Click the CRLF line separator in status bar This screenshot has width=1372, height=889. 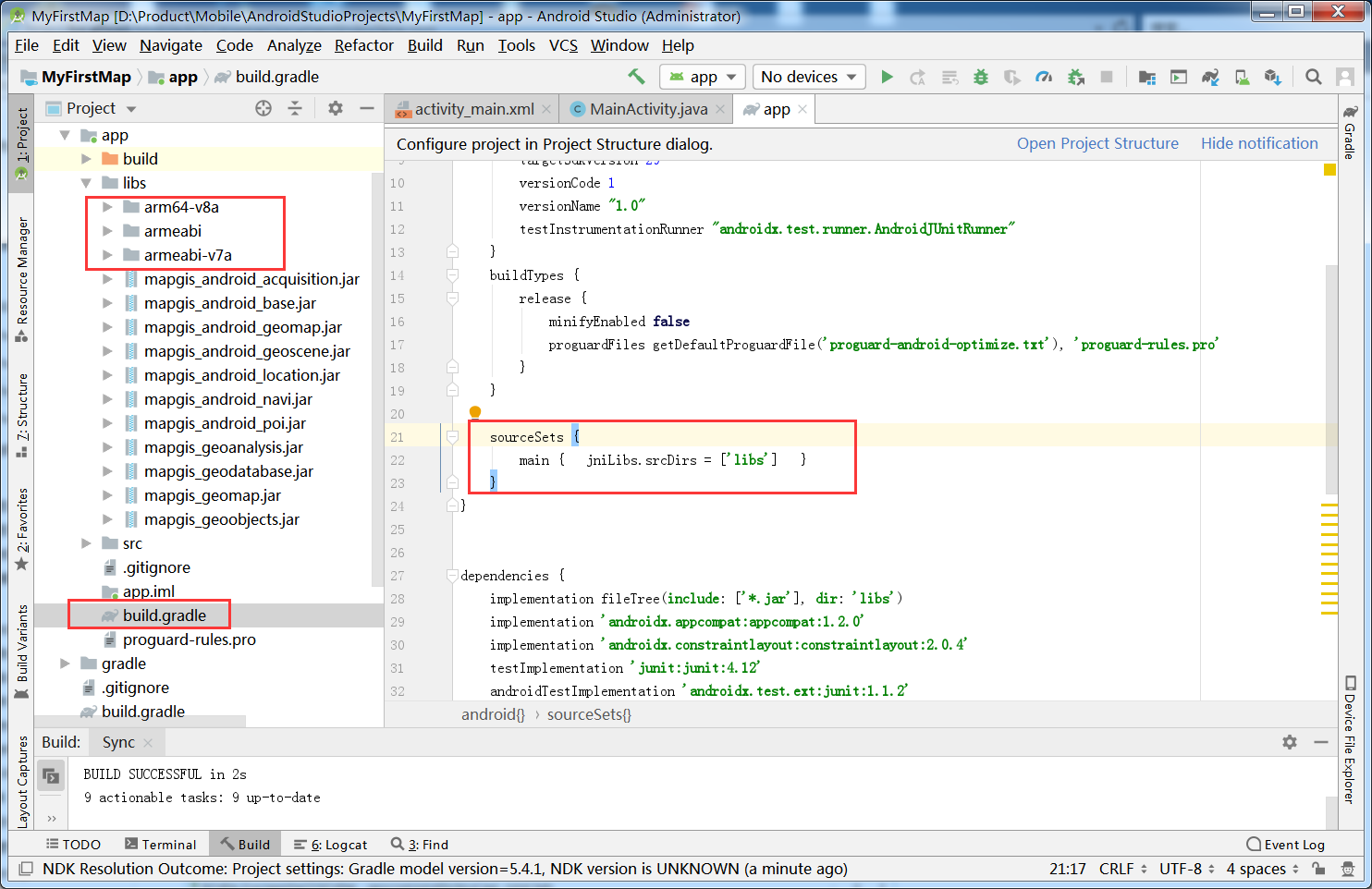tap(1122, 869)
